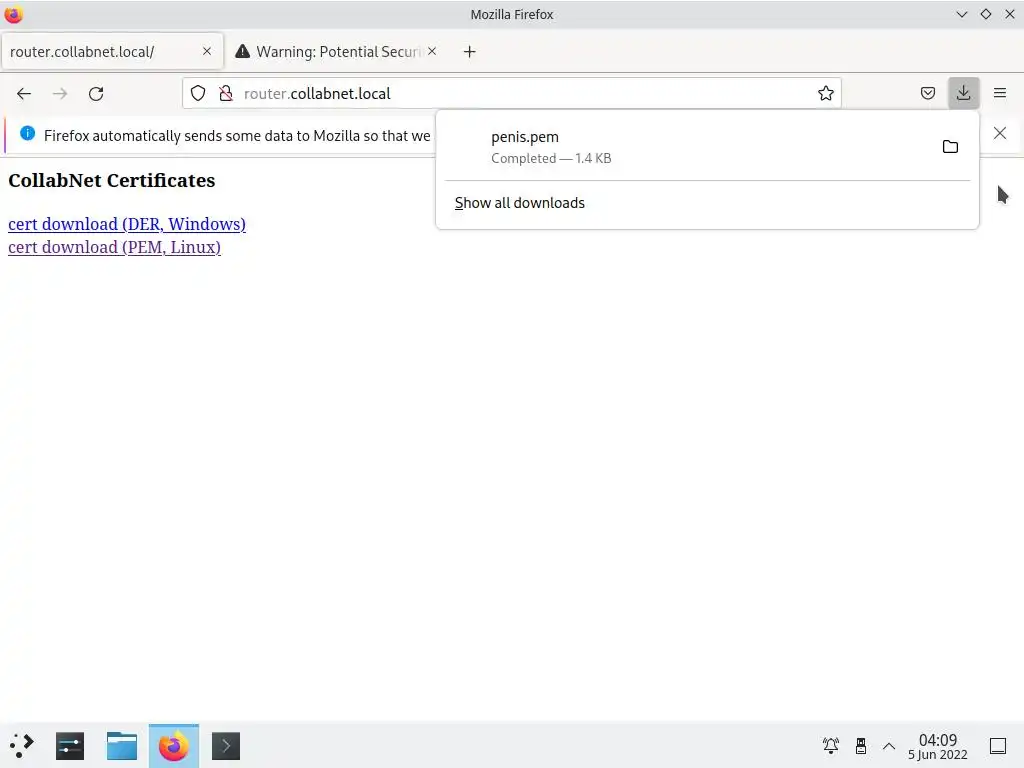1024x768 pixels.
Task: Dismiss the Mozilla data notification bar
Action: tap(1000, 133)
